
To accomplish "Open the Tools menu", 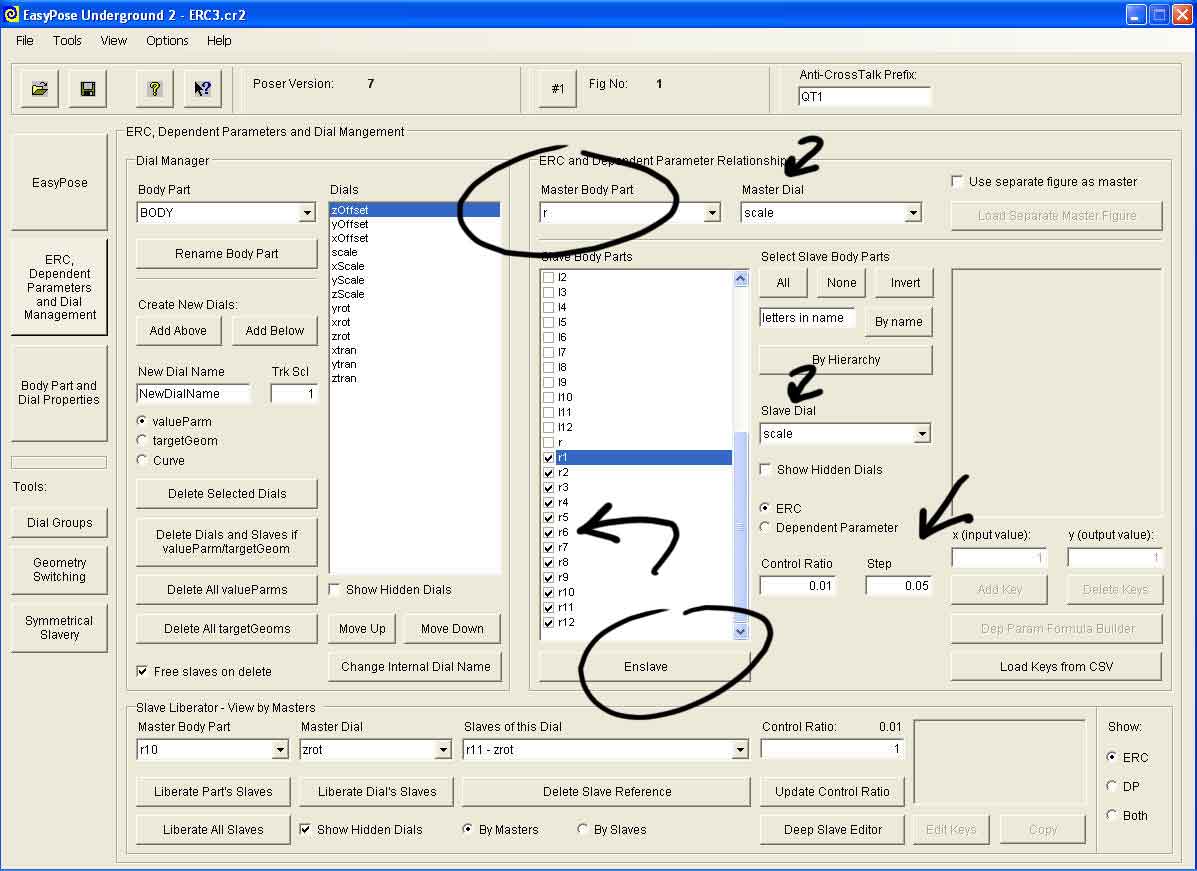I will 67,41.
